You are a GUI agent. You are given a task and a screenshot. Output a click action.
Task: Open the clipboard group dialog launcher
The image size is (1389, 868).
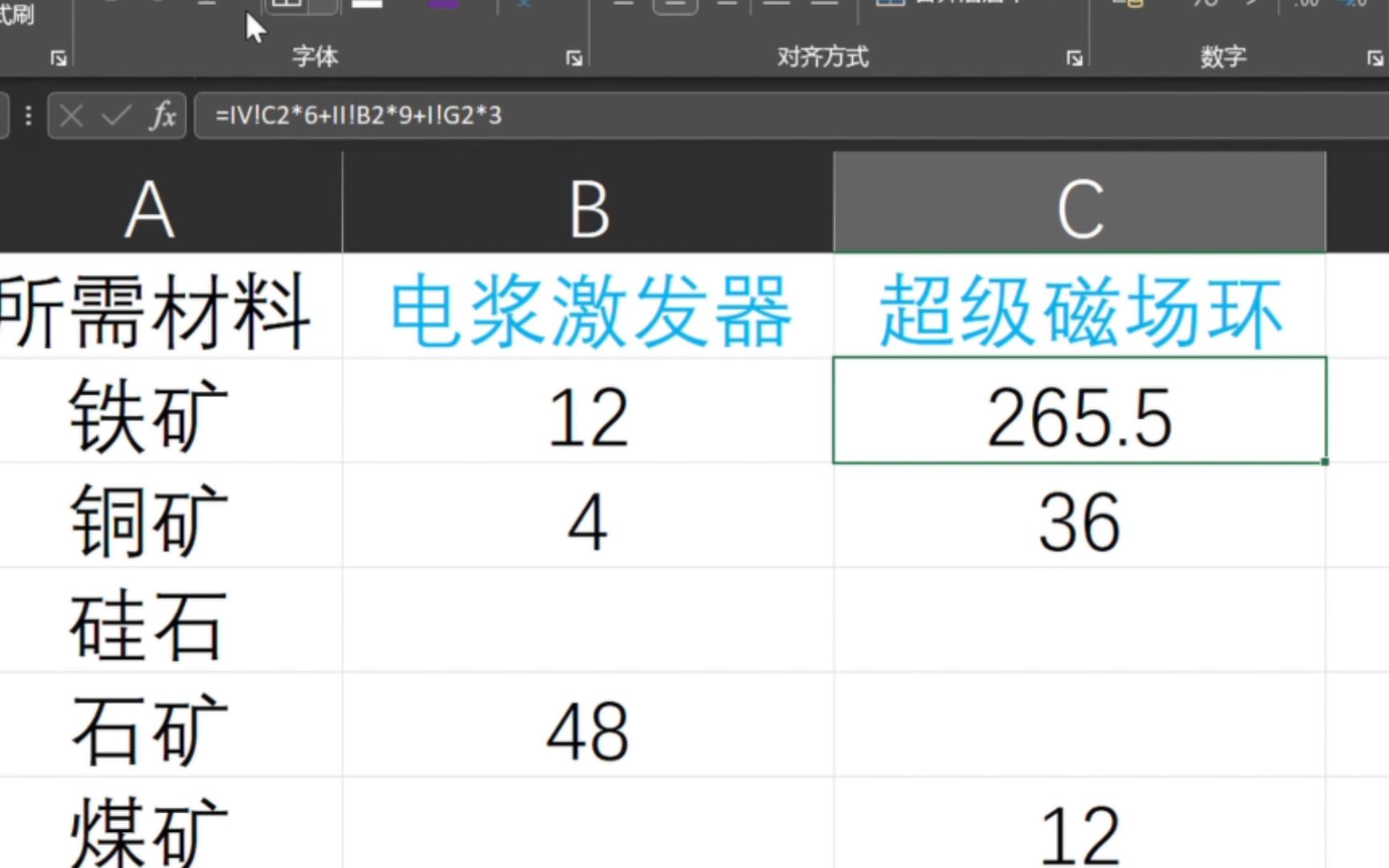click(x=58, y=58)
